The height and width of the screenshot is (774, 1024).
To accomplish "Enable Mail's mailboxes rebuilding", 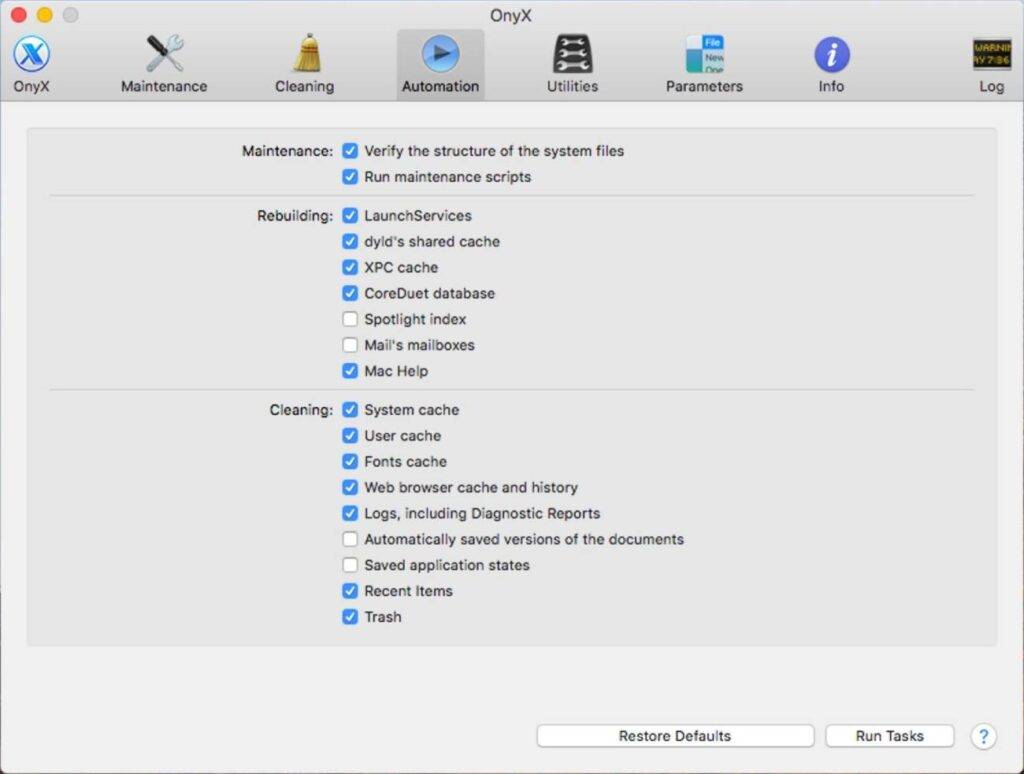I will point(350,345).
